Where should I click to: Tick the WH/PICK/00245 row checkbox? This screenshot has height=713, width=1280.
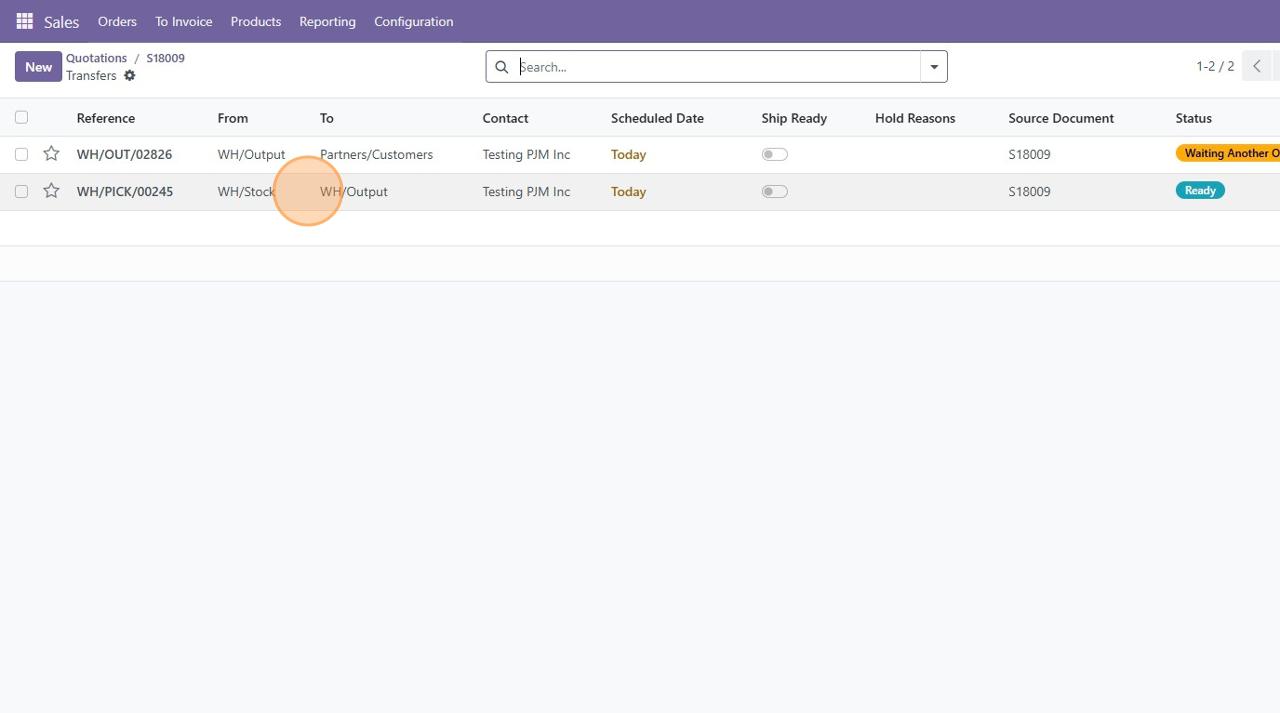click(x=22, y=191)
